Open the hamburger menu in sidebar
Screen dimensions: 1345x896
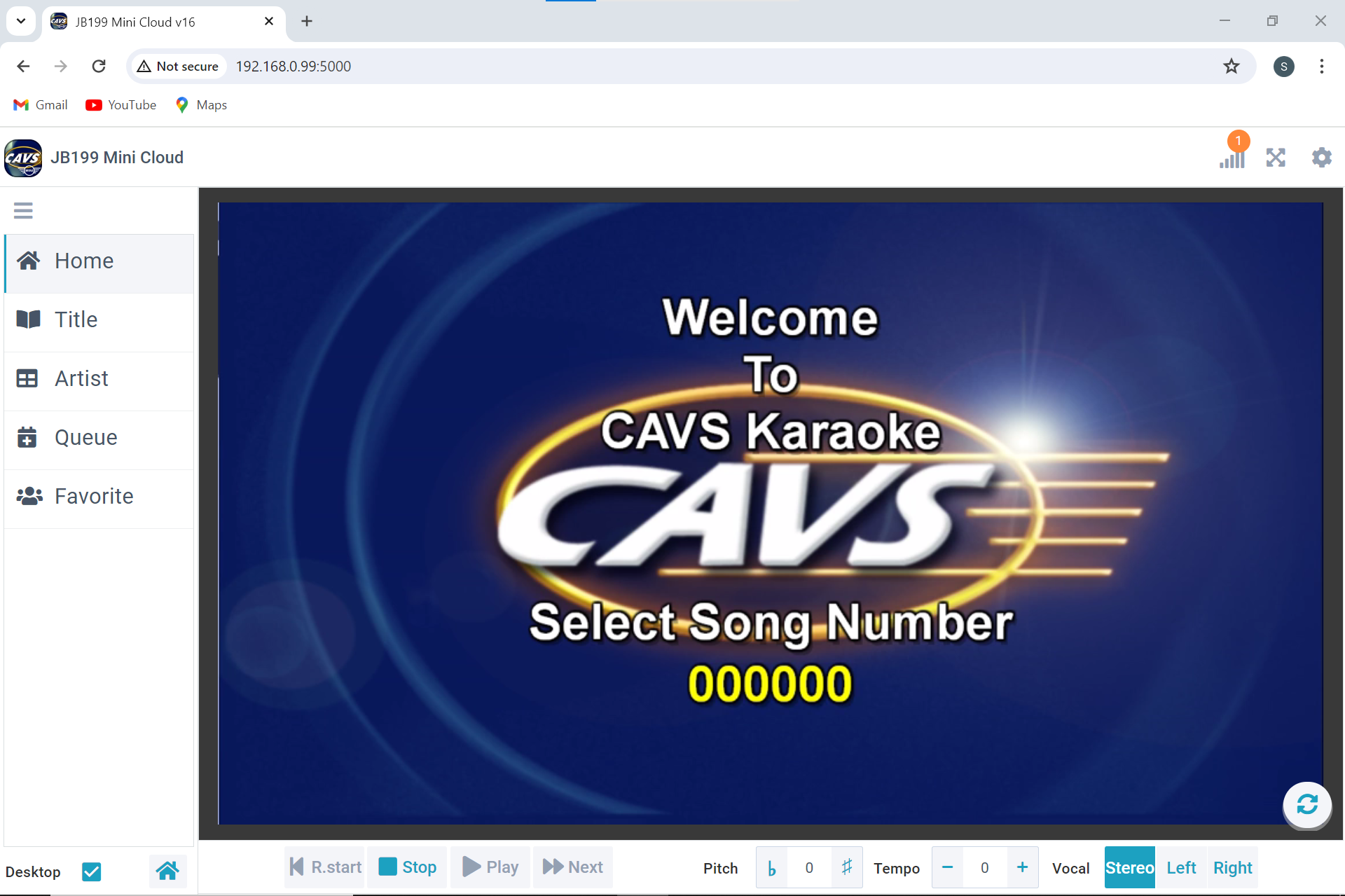click(23, 210)
